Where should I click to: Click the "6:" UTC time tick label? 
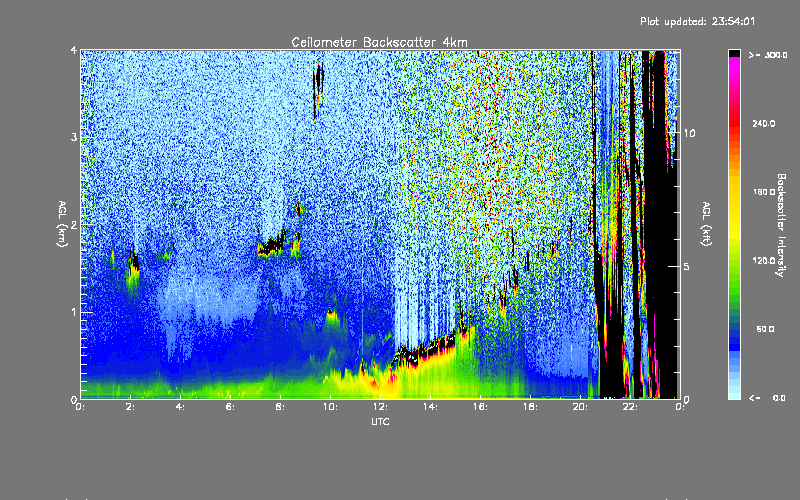(230, 407)
